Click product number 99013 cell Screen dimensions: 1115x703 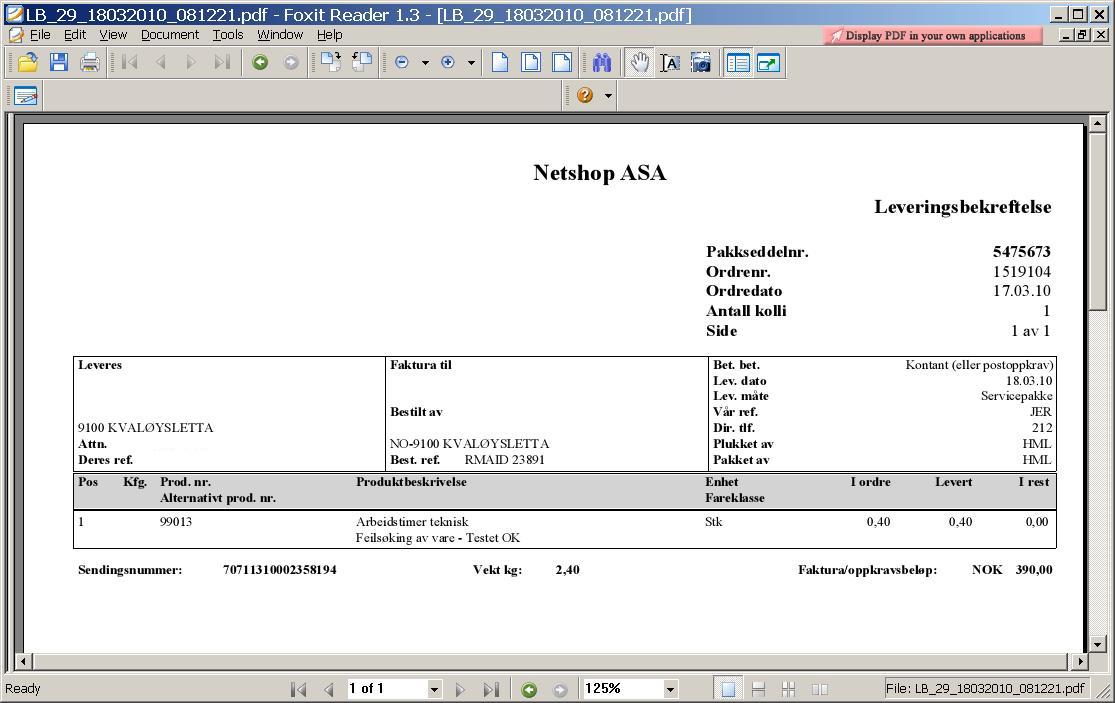coord(176,522)
